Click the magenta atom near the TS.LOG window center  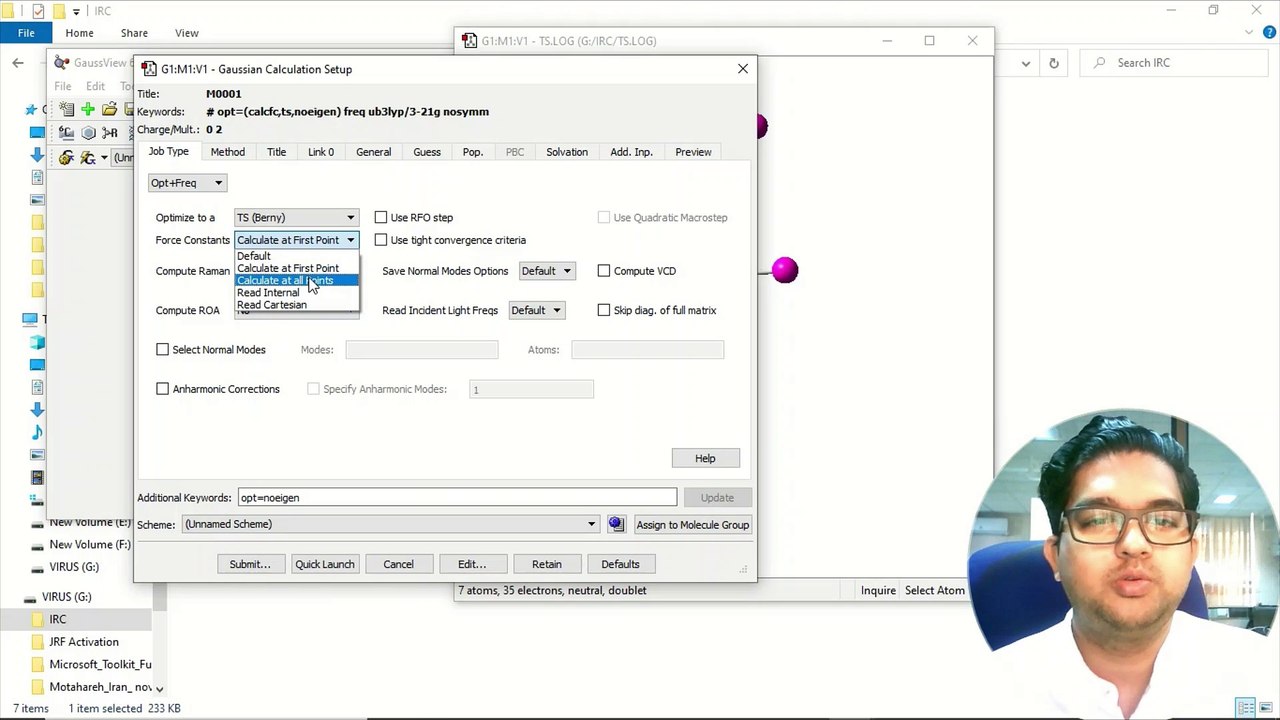[785, 270]
